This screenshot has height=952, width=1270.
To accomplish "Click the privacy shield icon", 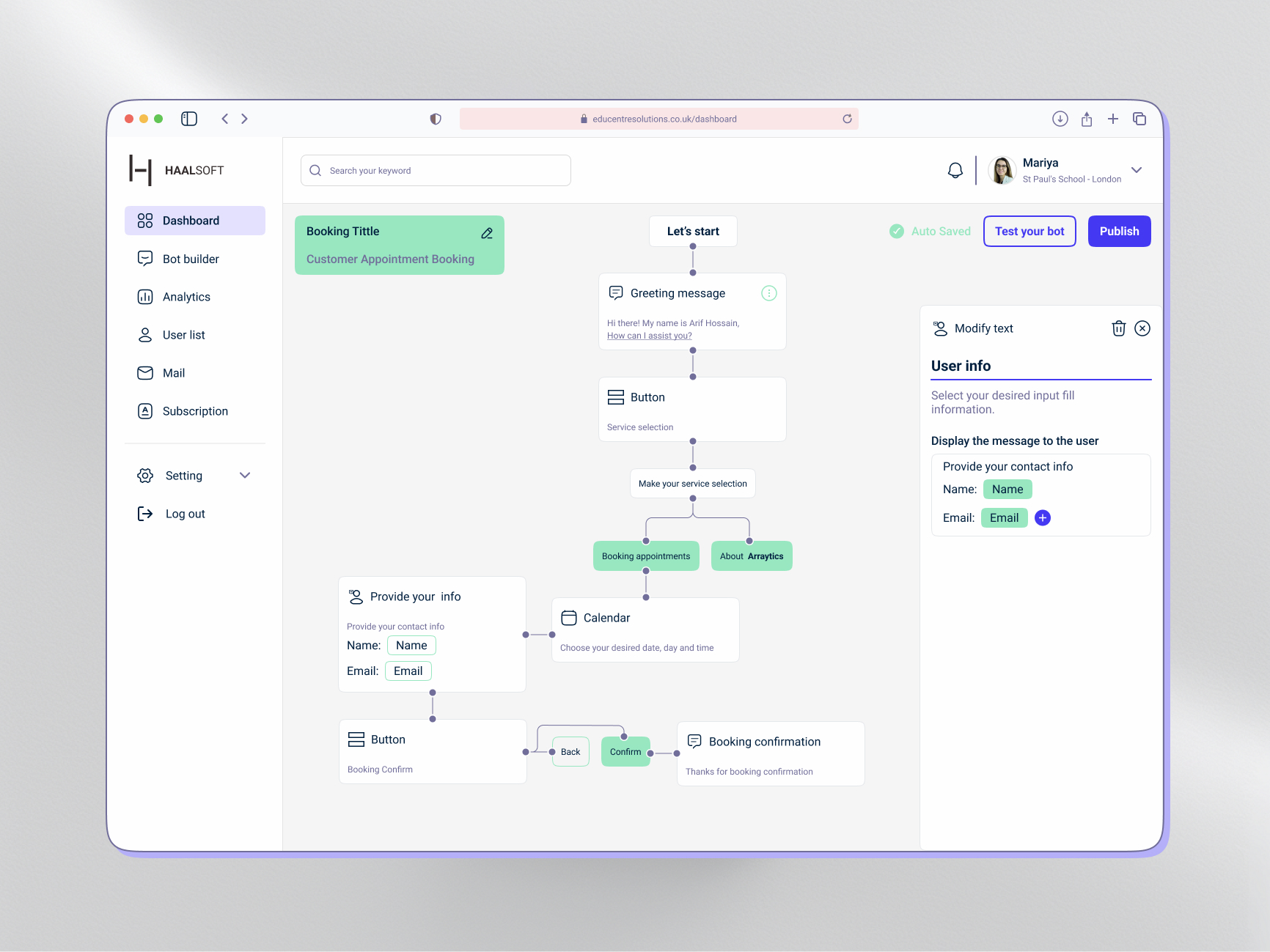I will 436,119.
